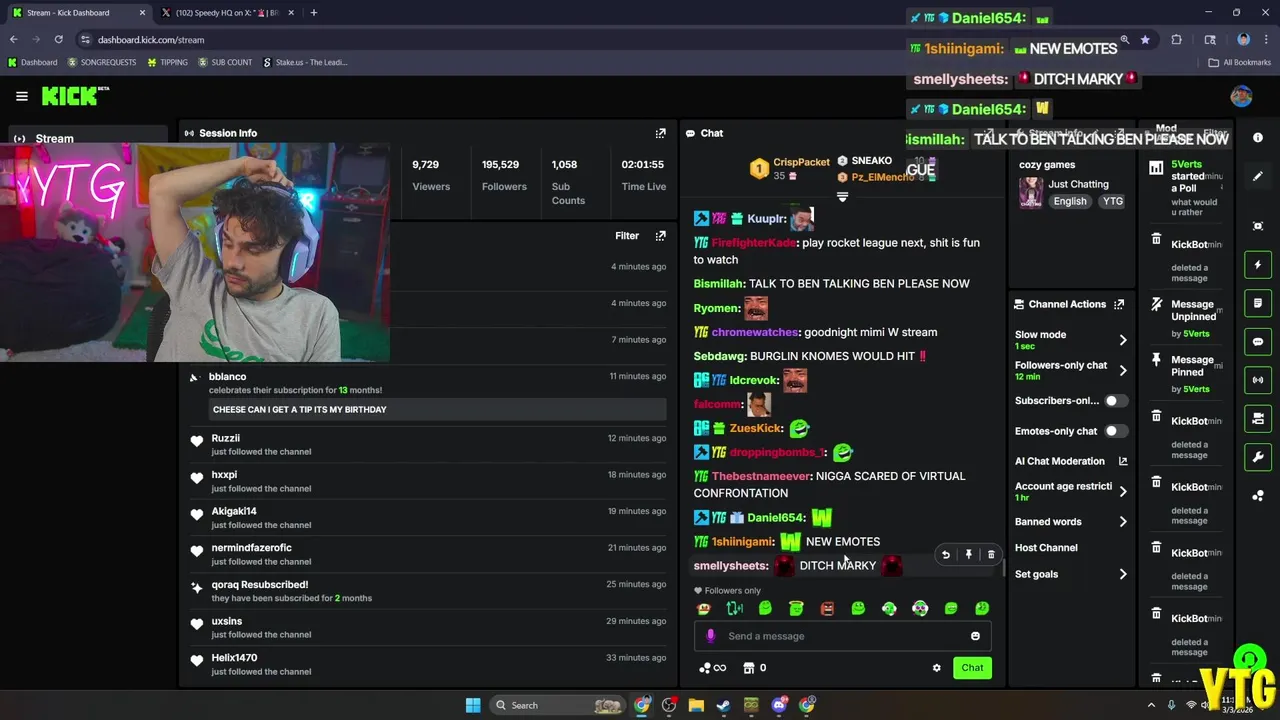This screenshot has width=1280, height=720.
Task: Pop out the Session Info panel
Action: coord(660,133)
